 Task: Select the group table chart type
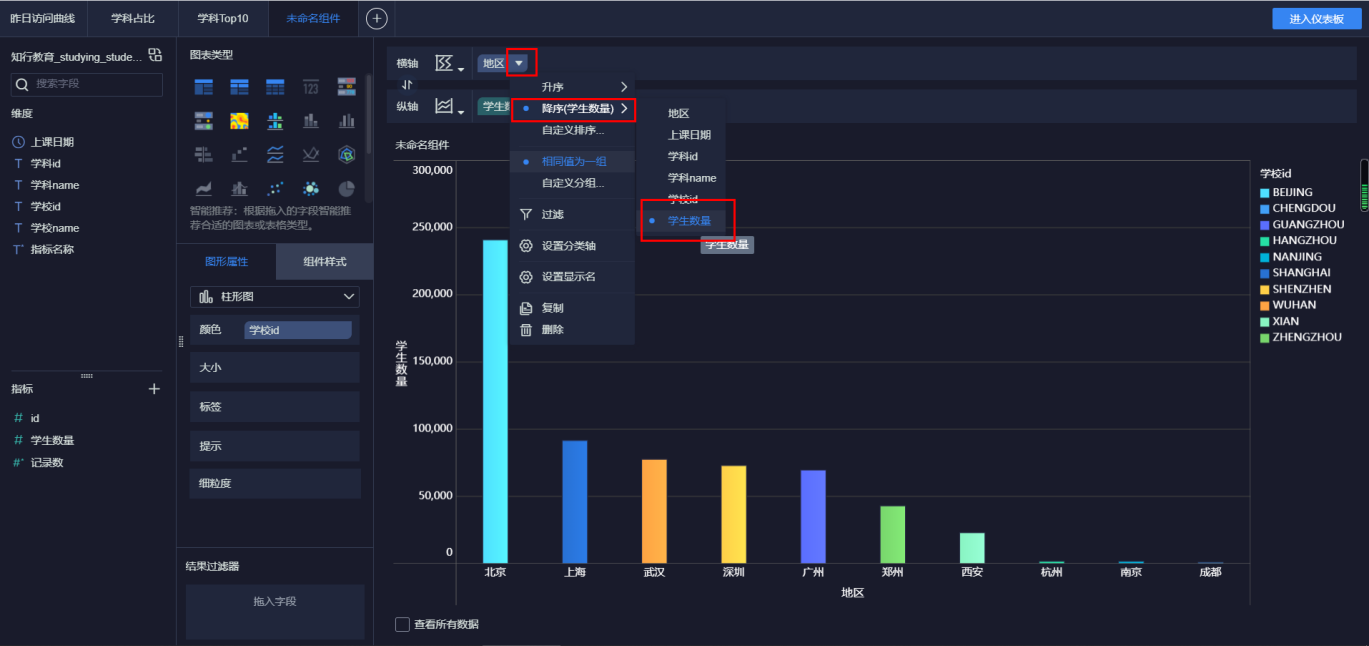pos(203,87)
